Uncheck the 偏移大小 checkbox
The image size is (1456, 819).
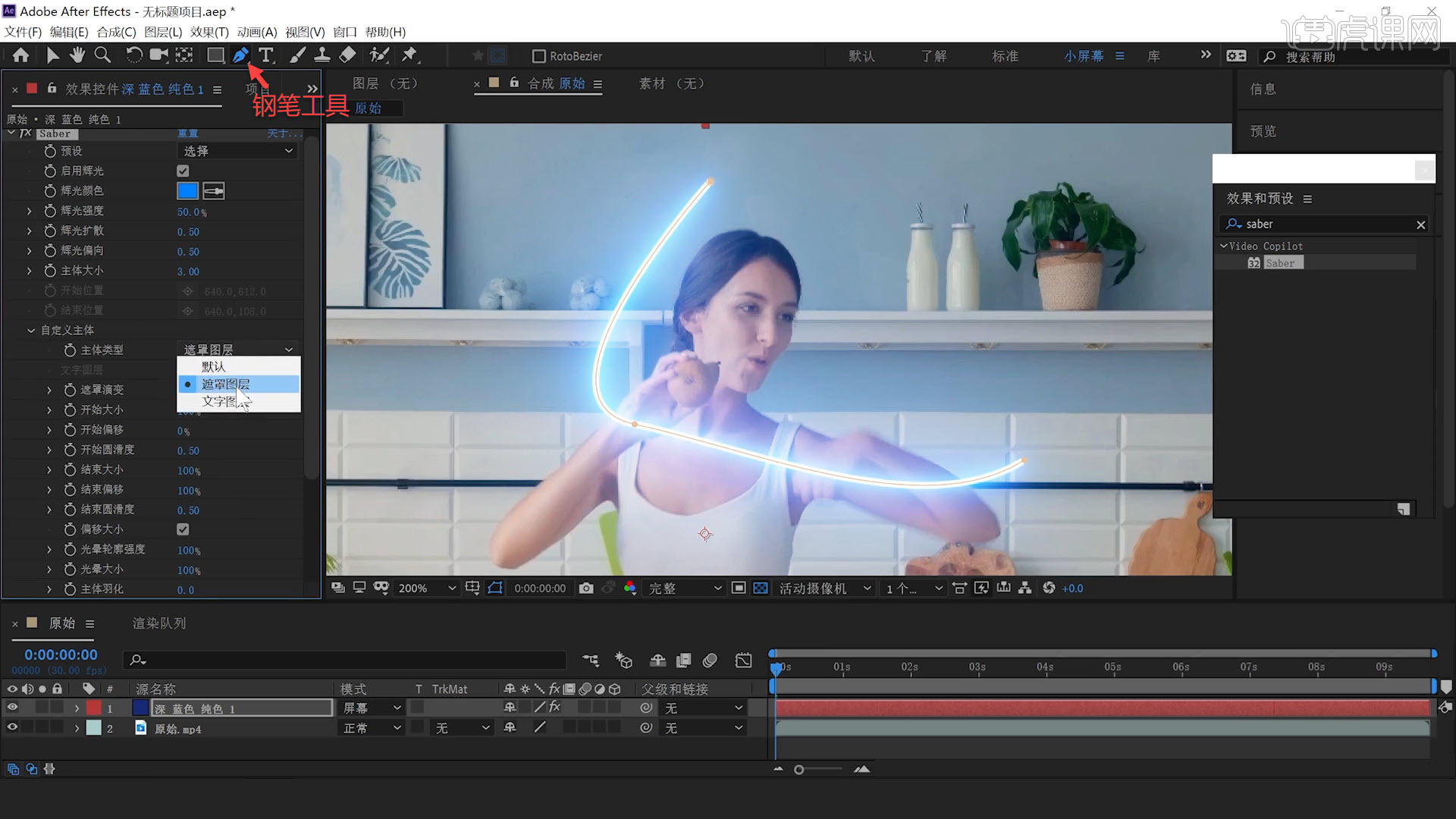tap(183, 529)
